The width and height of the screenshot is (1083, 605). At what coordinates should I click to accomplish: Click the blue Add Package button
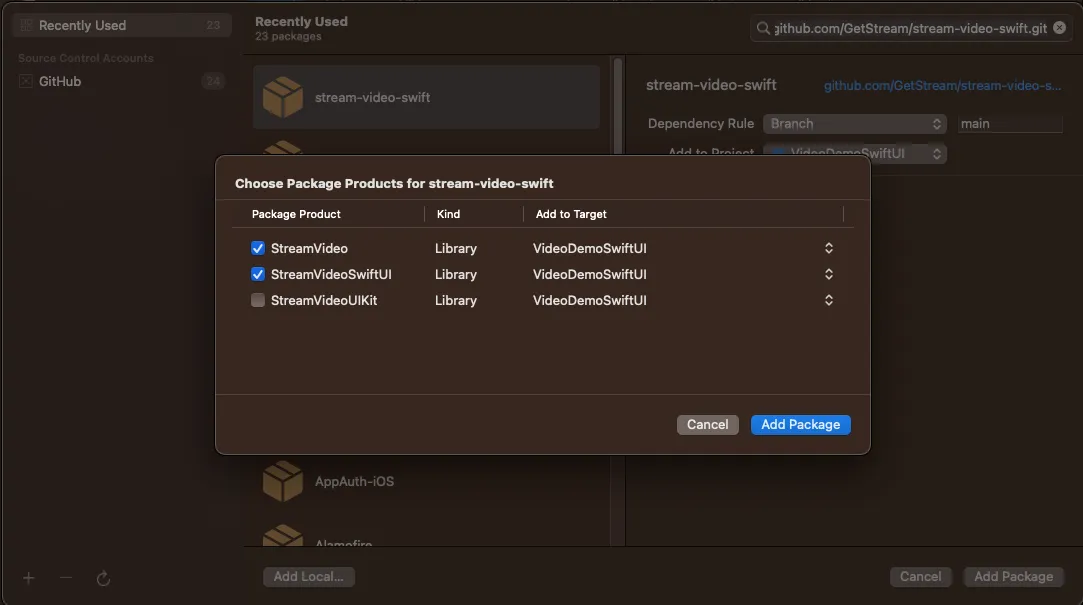click(x=800, y=424)
